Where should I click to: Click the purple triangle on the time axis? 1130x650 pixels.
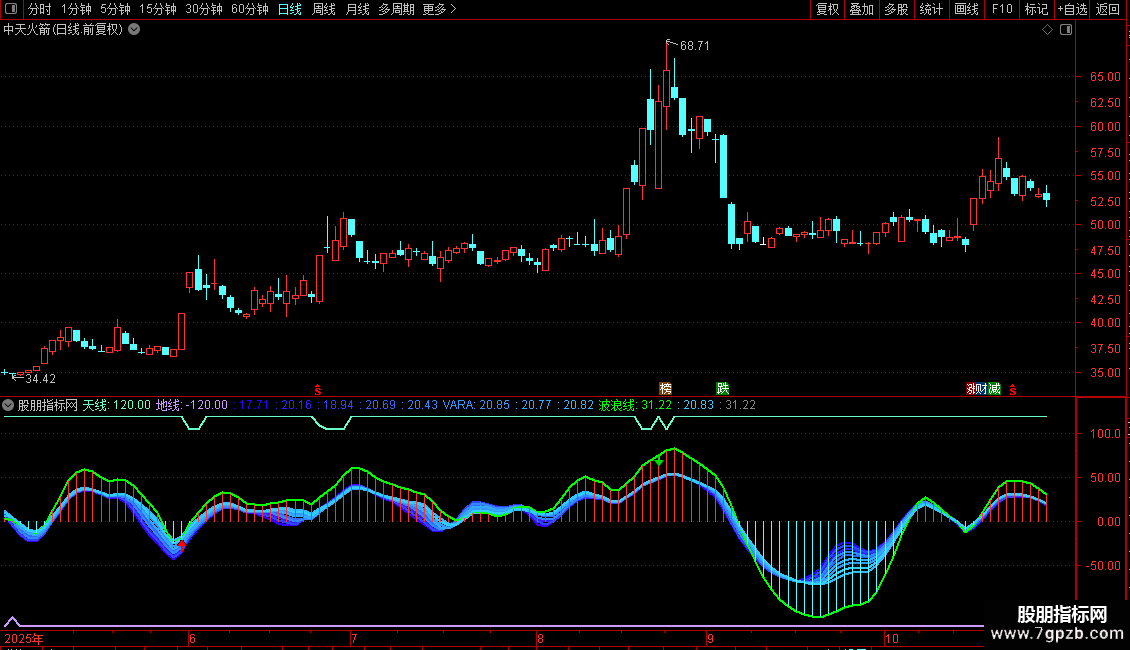coord(12,621)
